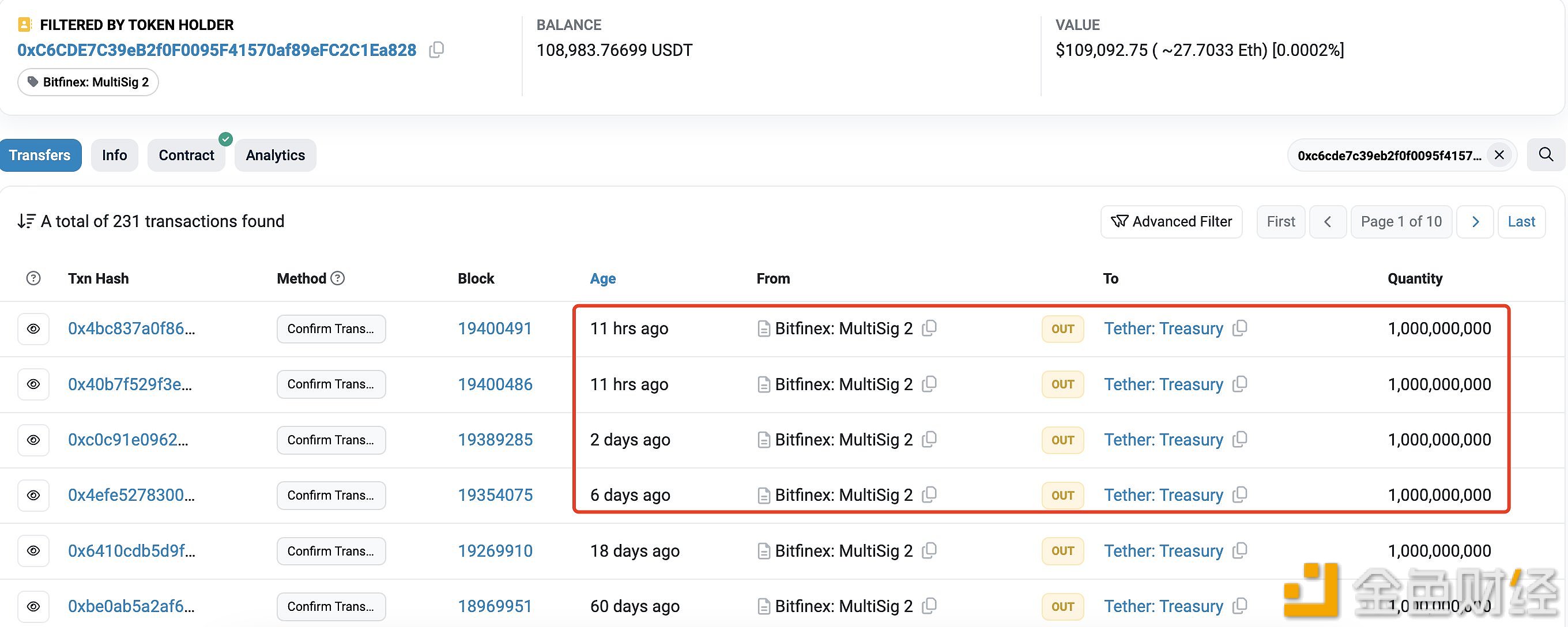Copy the token holder address

pyautogui.click(x=436, y=50)
